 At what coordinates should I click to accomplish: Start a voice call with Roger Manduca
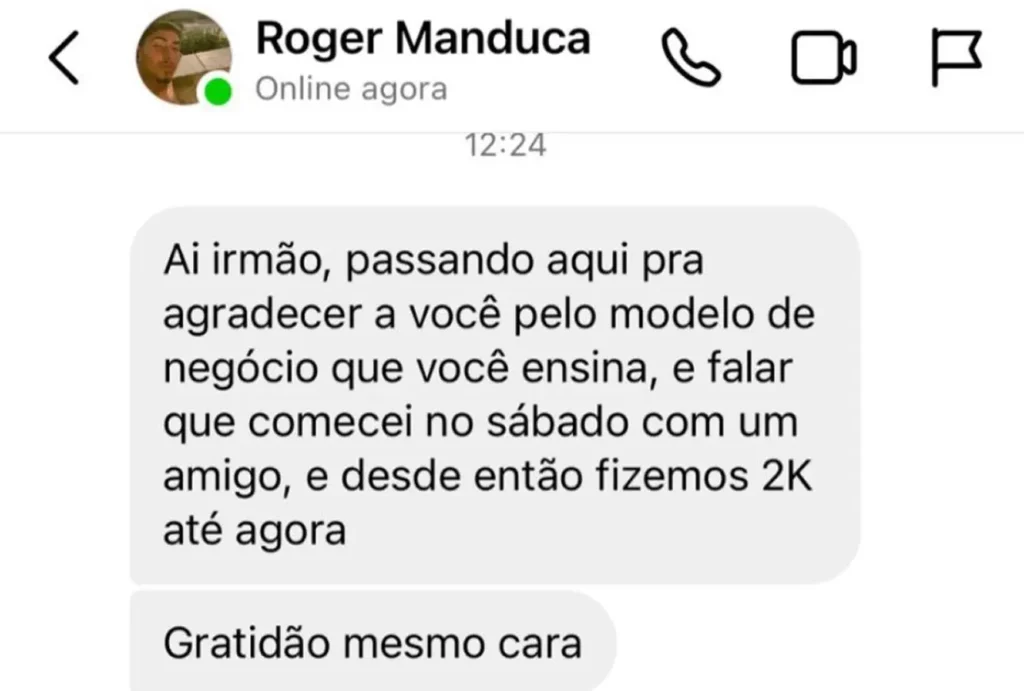[x=691, y=57]
